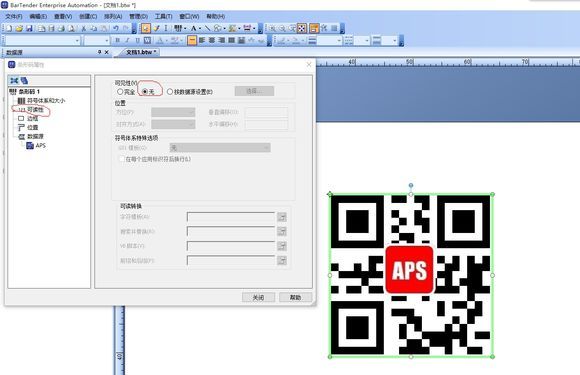The width and height of the screenshot is (580, 375).
Task: Open barcode tool dropdown arrow
Action: [x=185, y=28]
